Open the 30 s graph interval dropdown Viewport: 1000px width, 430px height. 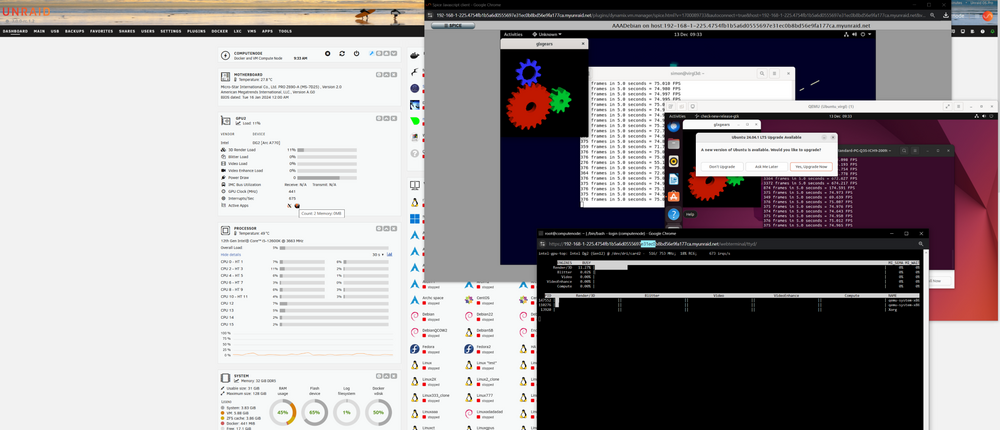pos(378,255)
